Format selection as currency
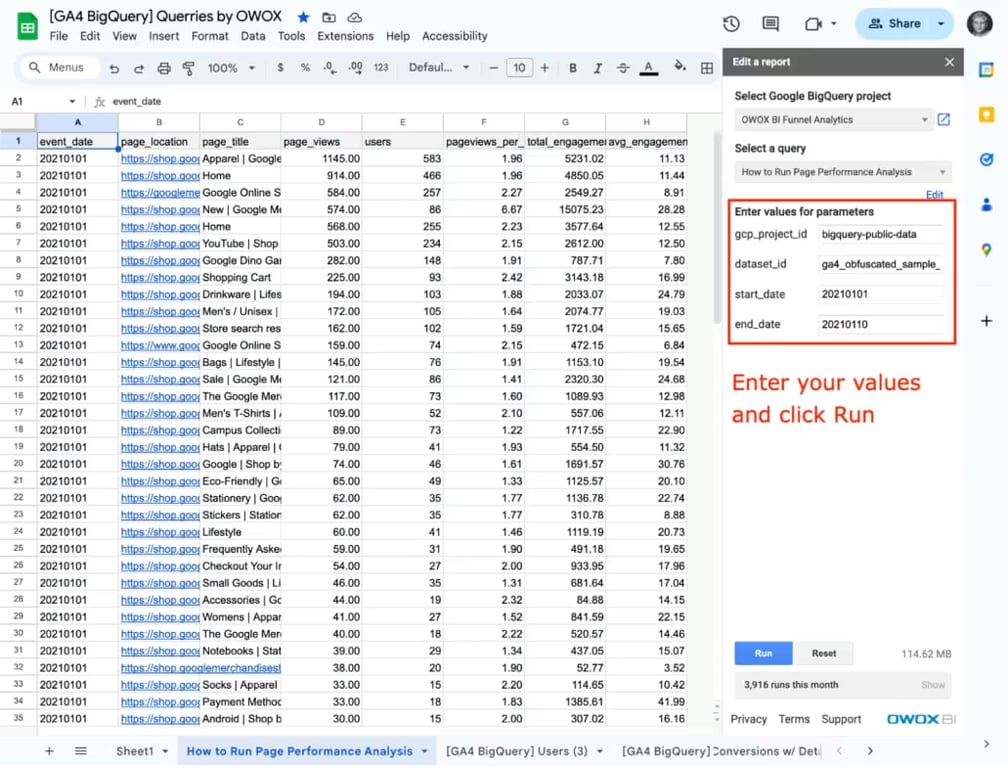The width and height of the screenshot is (1008, 768). pyautogui.click(x=280, y=67)
